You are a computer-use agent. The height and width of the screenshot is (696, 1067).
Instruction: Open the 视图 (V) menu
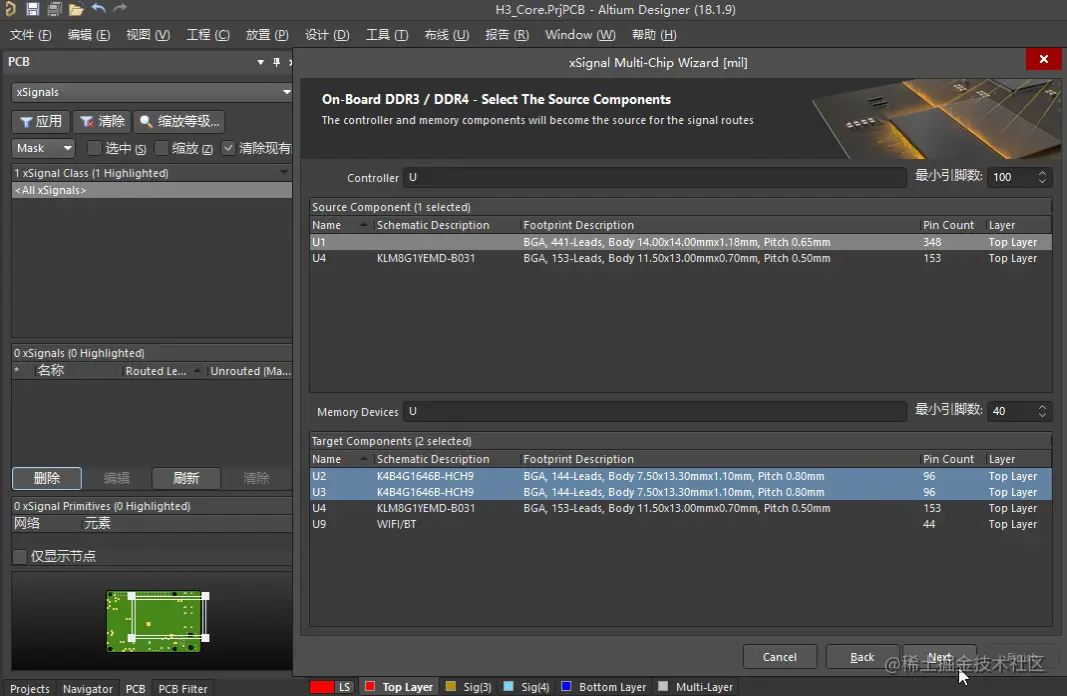148,35
